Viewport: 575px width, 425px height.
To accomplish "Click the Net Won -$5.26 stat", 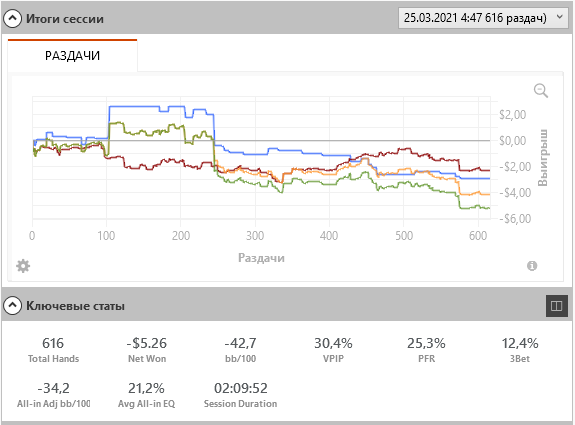I will pos(147,349).
